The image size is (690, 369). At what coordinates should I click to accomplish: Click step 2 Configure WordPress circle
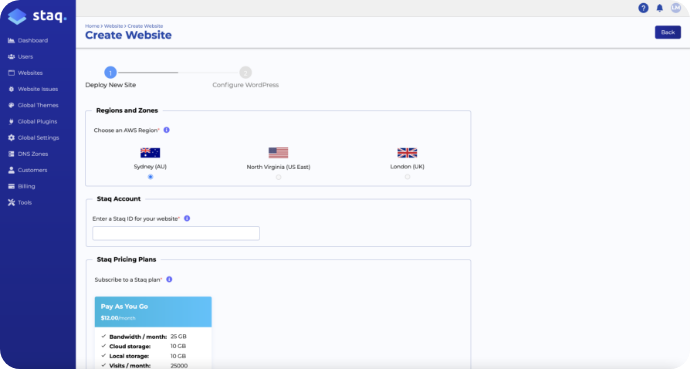(246, 73)
